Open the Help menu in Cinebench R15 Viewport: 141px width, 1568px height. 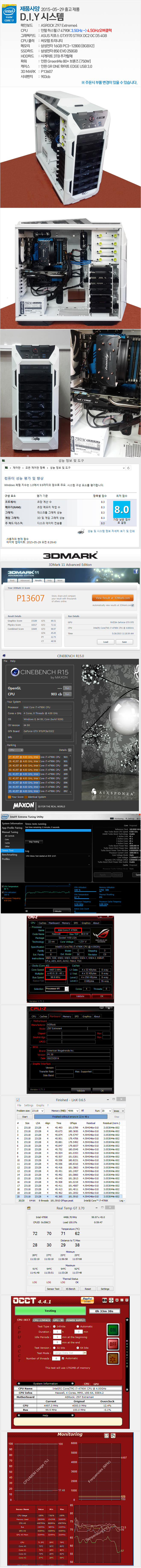[13, 661]
